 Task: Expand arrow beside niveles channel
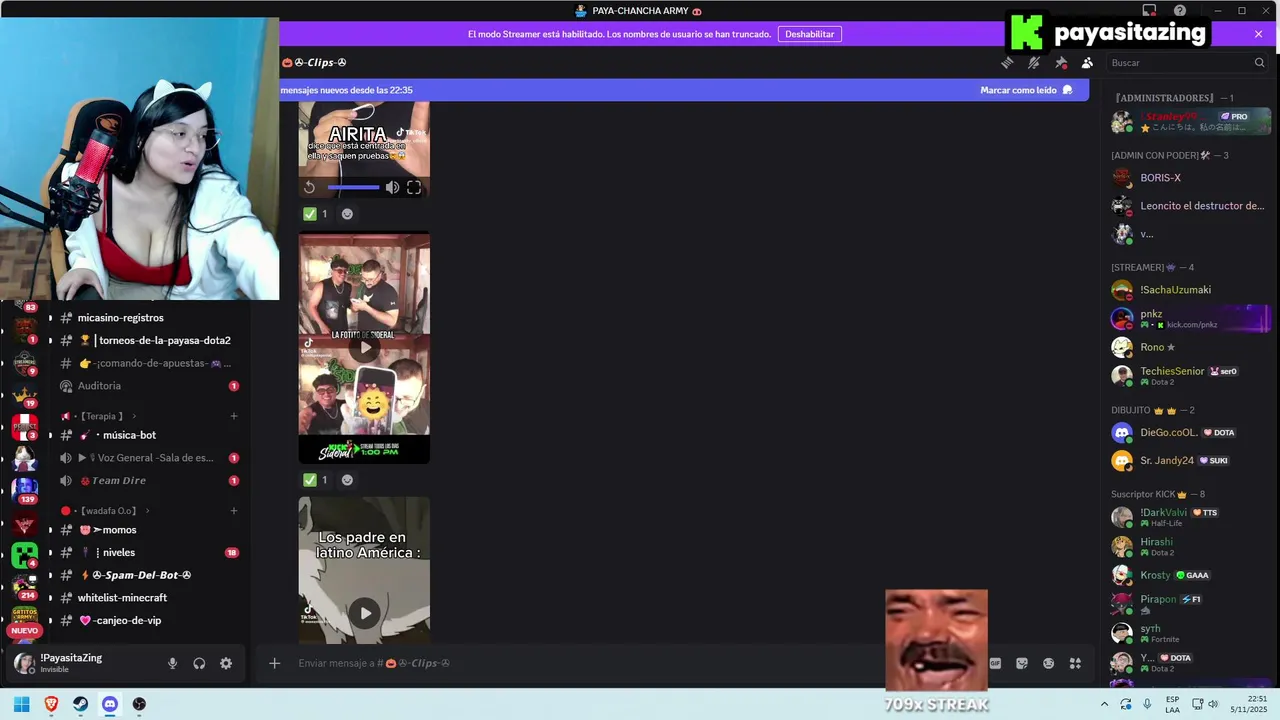pos(50,553)
